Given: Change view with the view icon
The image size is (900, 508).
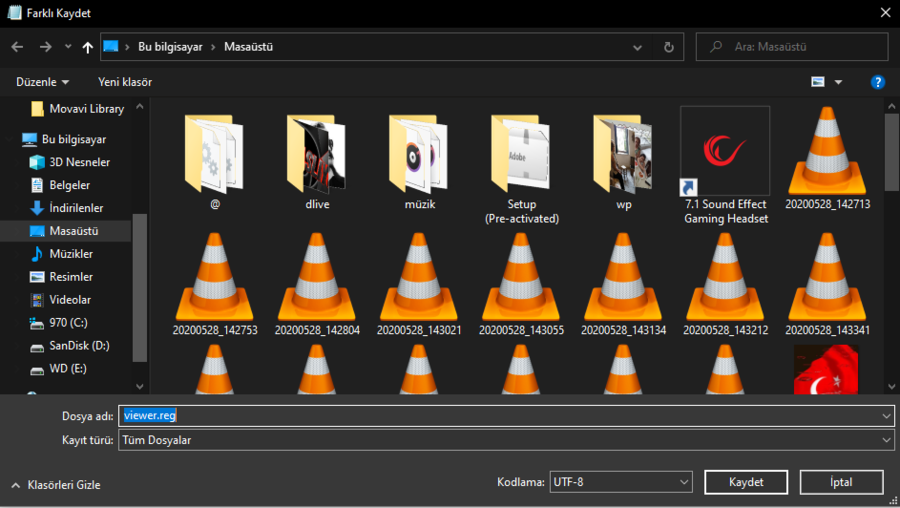Looking at the screenshot, I should 818,82.
